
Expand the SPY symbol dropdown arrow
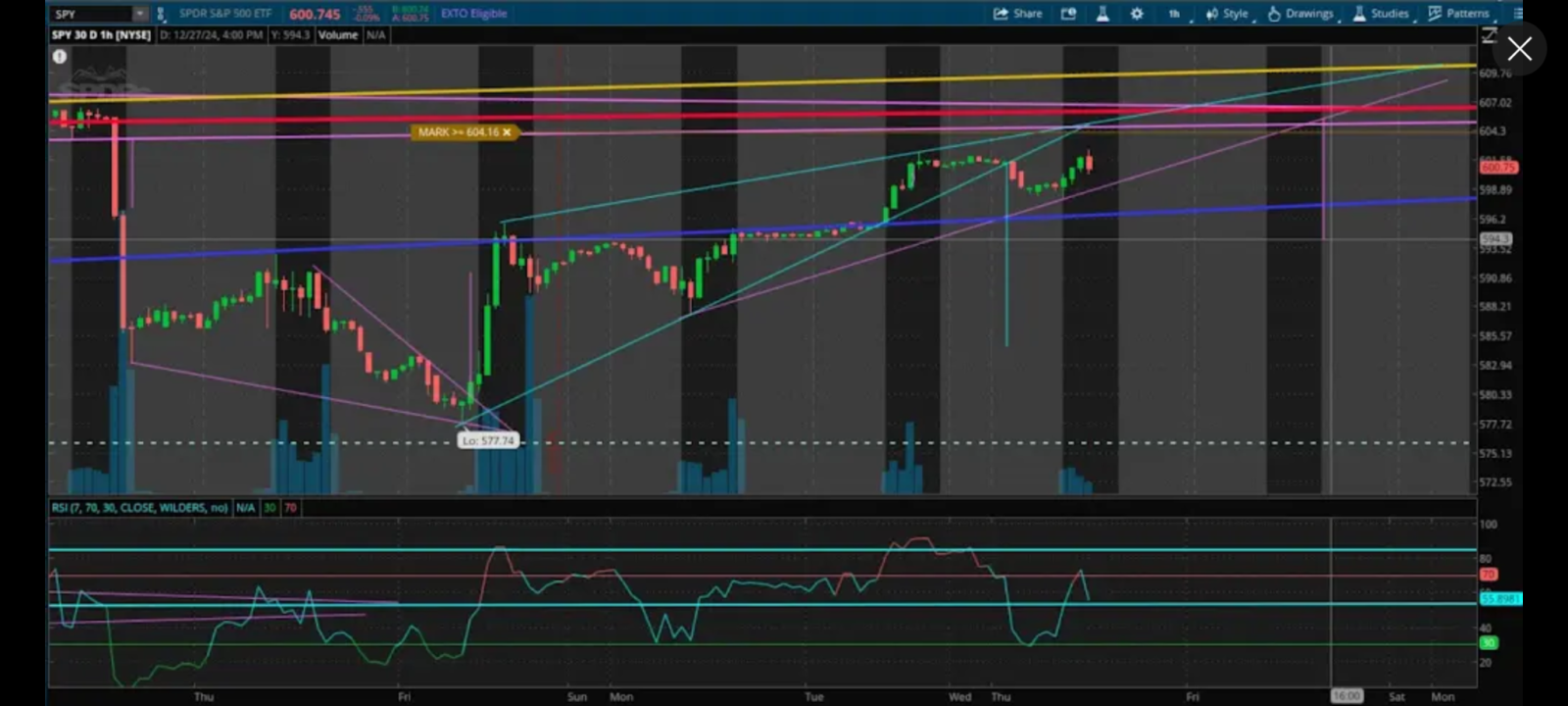click(x=140, y=14)
